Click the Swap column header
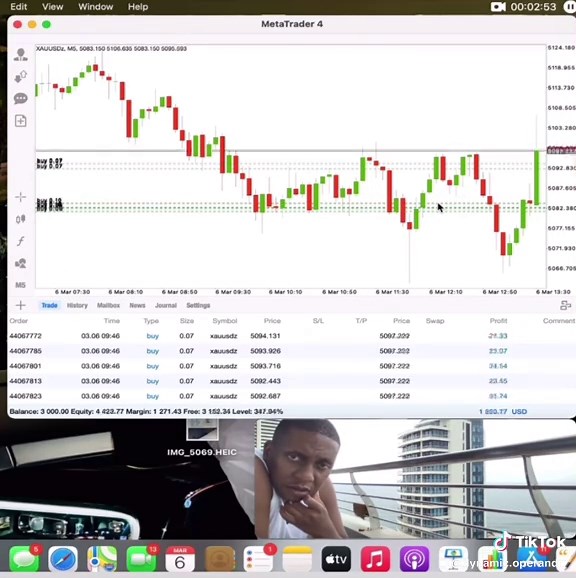The width and height of the screenshot is (576, 578). pyautogui.click(x=435, y=321)
